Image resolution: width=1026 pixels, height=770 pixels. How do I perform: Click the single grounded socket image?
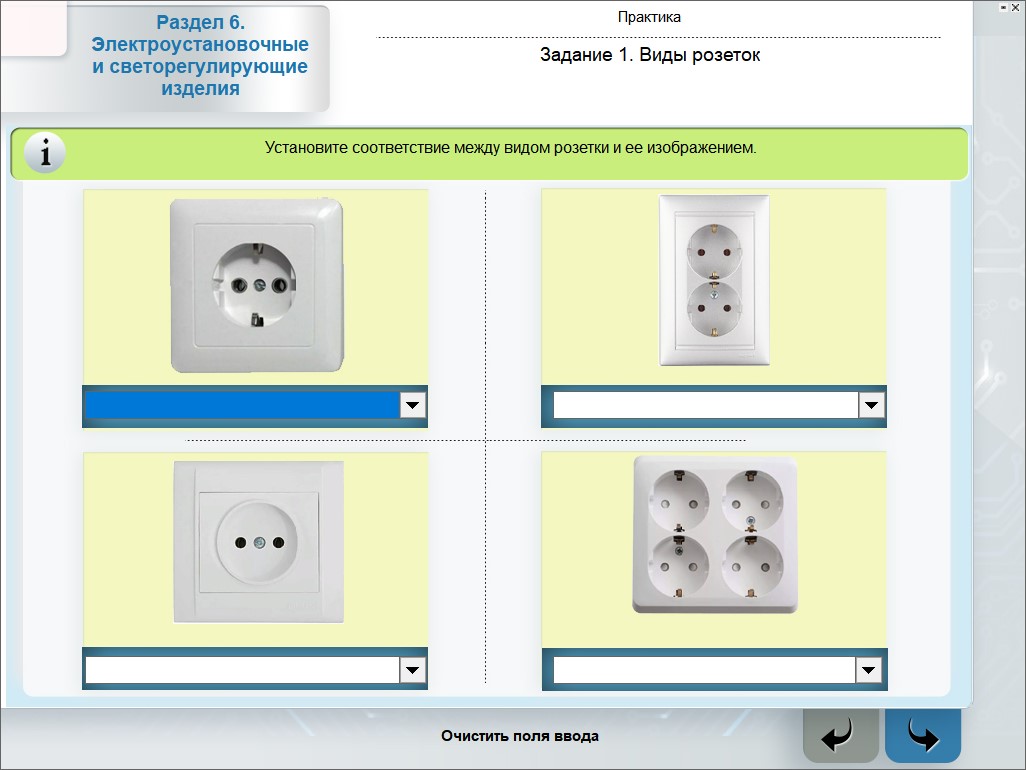[256, 285]
